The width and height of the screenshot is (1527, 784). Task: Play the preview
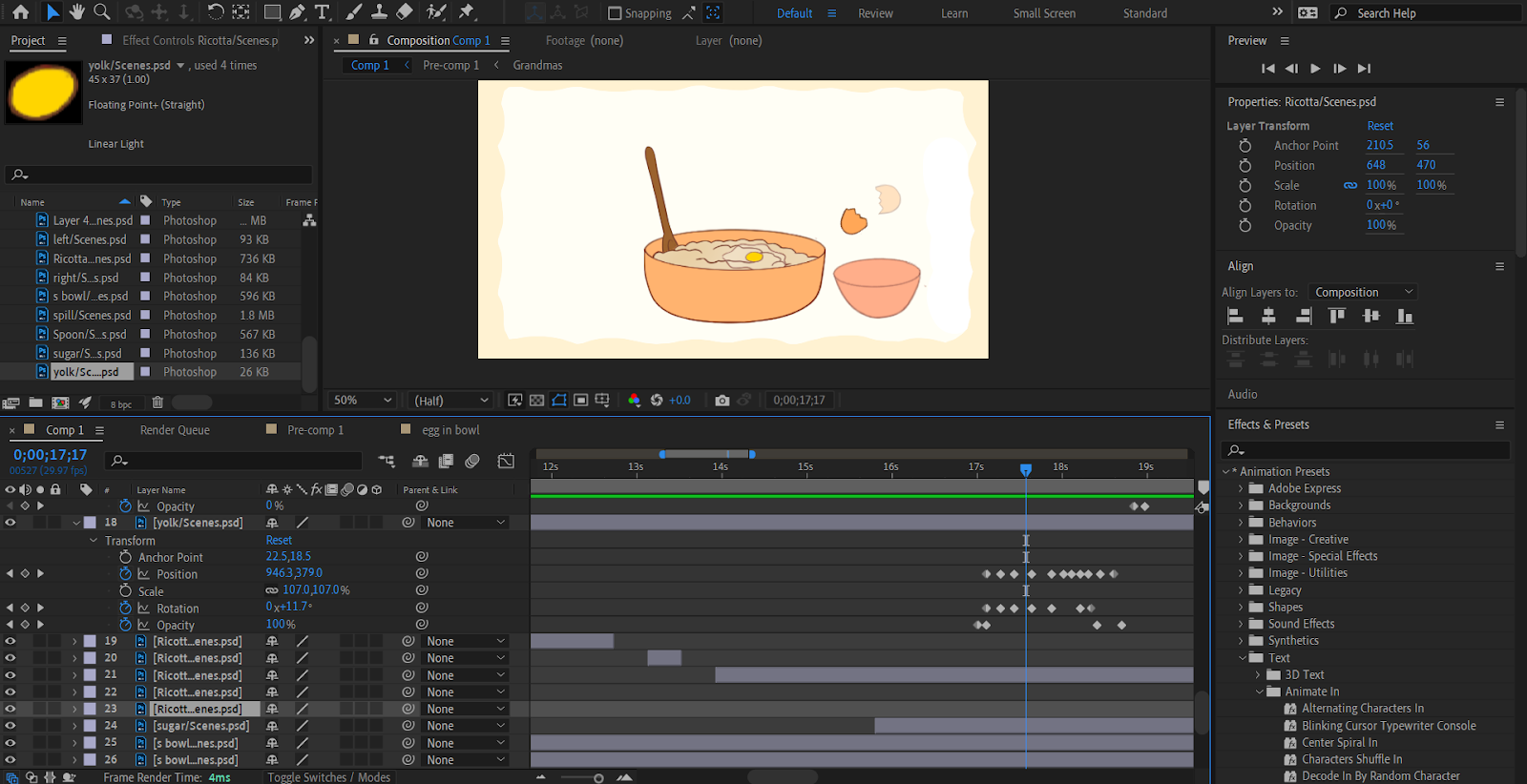[1315, 69]
